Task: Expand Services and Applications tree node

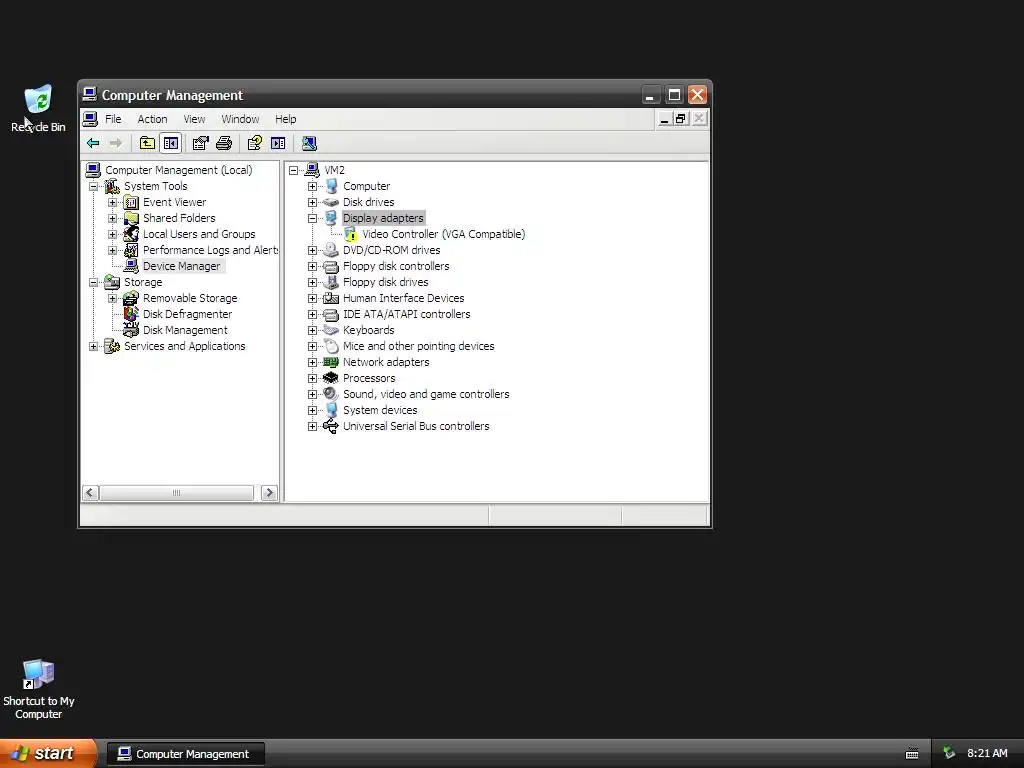Action: click(x=93, y=346)
